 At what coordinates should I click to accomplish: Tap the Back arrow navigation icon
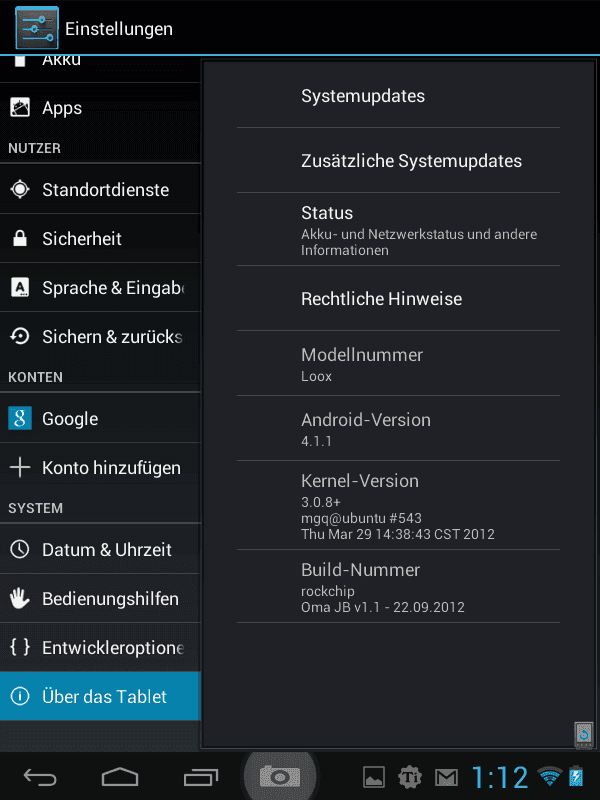click(x=40, y=777)
